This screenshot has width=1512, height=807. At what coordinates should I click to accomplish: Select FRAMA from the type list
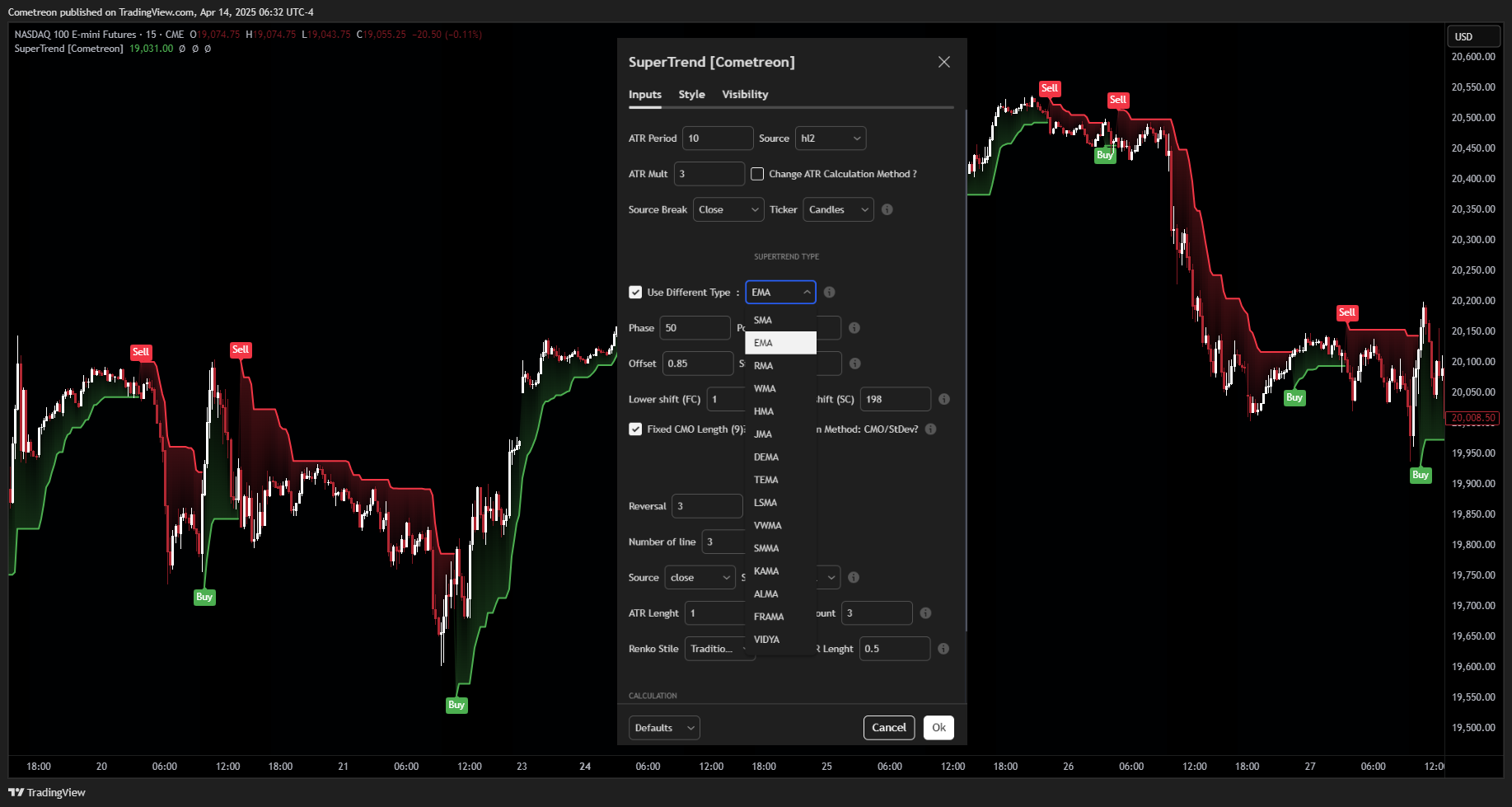pyautogui.click(x=780, y=617)
